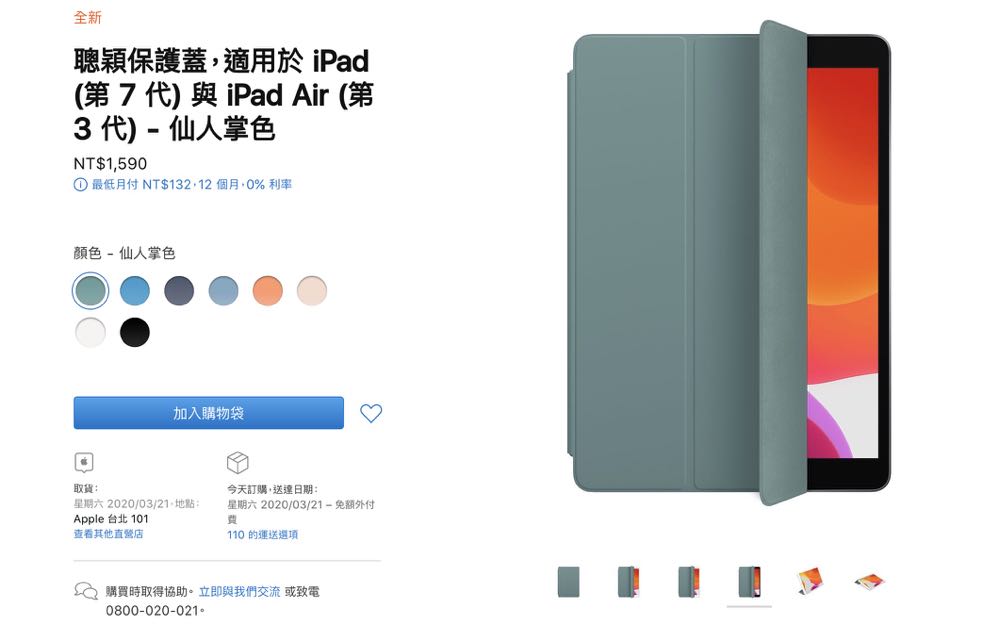The height and width of the screenshot is (625, 1000).
Task: Click the info icon beside monthly payment
Action: pyautogui.click(x=80, y=185)
